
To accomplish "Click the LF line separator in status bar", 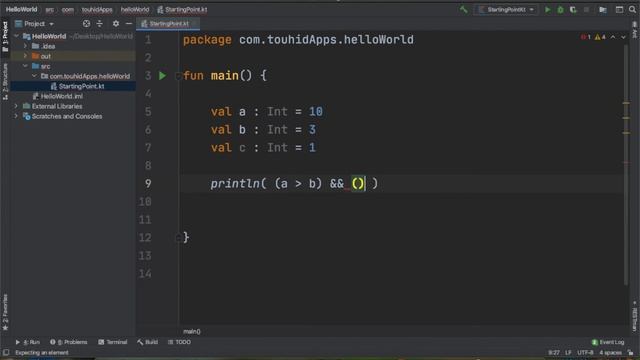I will coord(568,353).
